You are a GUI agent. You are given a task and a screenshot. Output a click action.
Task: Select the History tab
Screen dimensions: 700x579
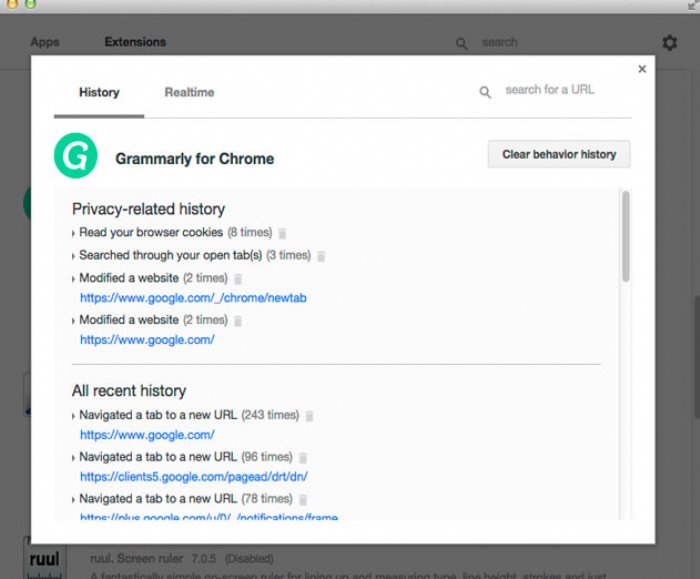99,92
